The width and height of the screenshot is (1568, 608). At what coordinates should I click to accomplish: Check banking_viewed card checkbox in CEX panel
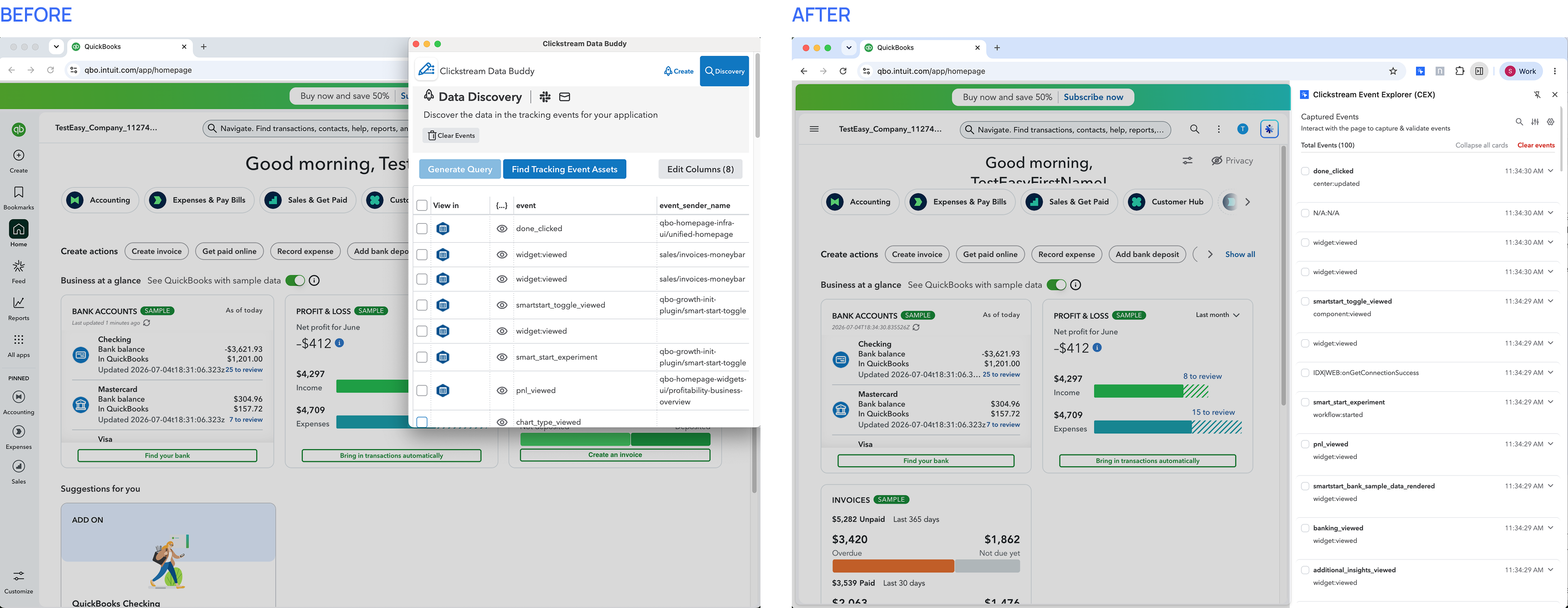tap(1305, 528)
